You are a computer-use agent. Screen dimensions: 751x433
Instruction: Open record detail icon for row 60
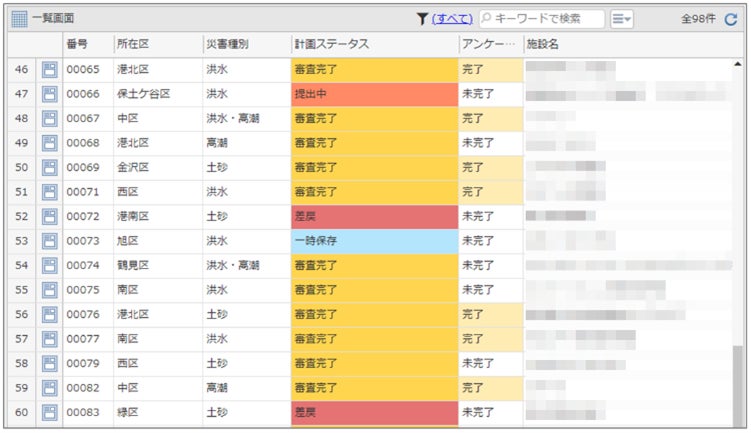[x=49, y=412]
